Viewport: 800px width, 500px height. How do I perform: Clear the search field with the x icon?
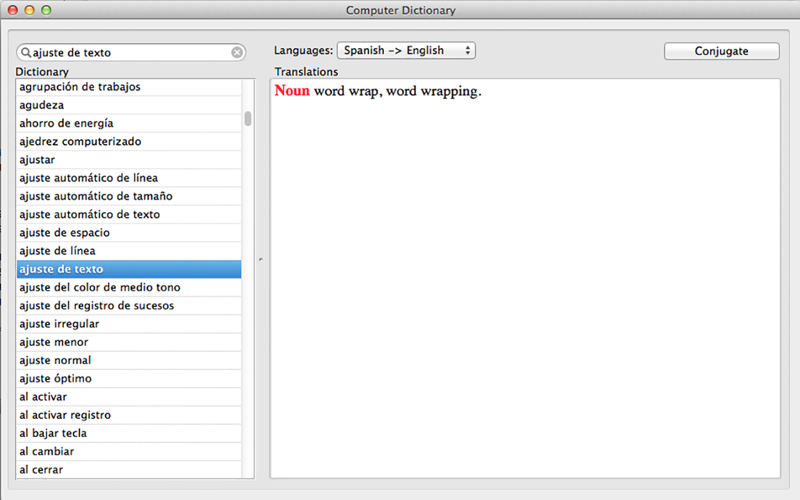point(237,53)
